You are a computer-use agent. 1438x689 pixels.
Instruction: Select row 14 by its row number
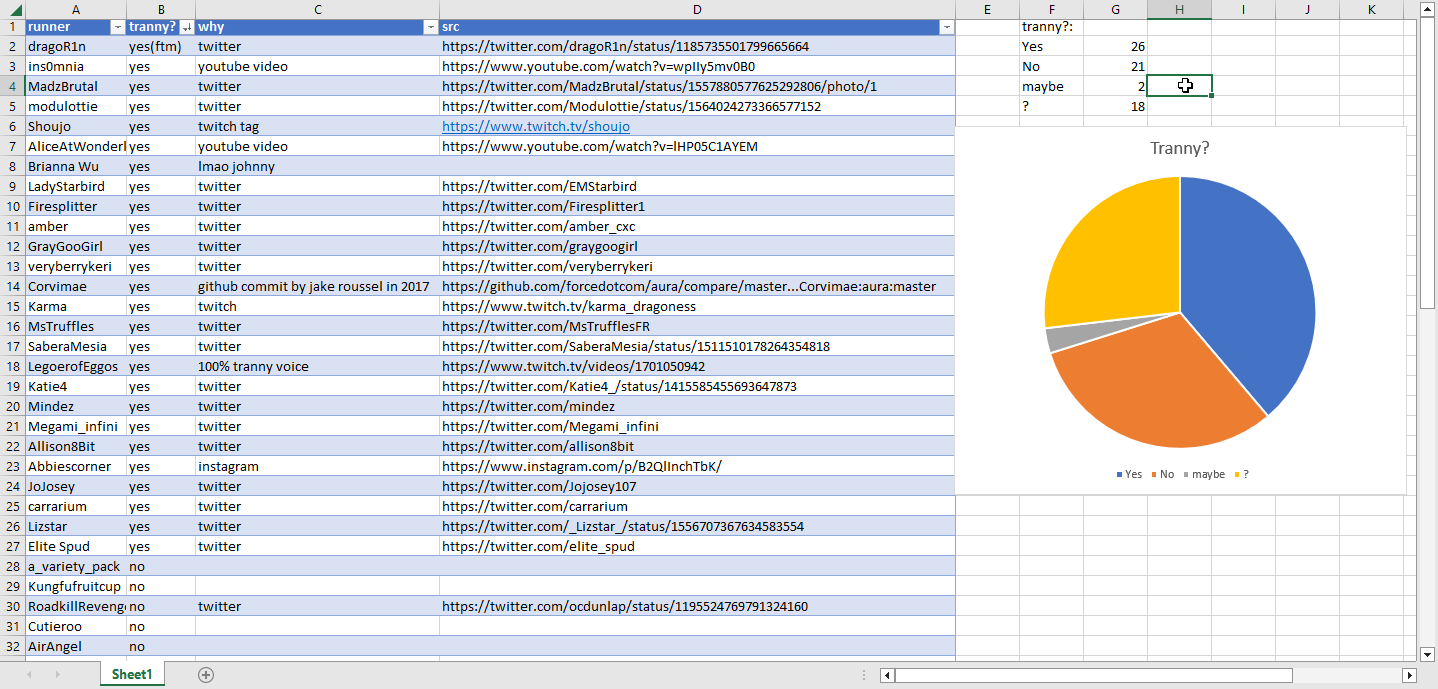(x=12, y=286)
